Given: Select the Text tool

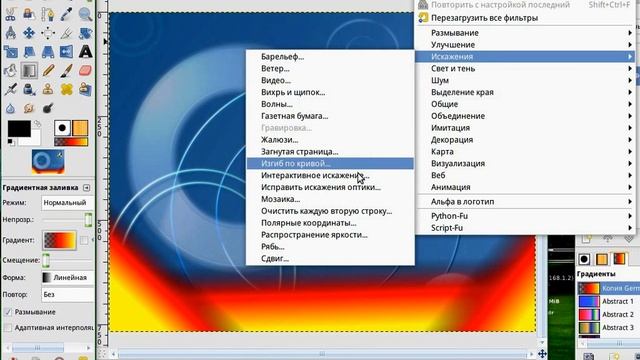Looking at the screenshot, I should click(x=85, y=52).
